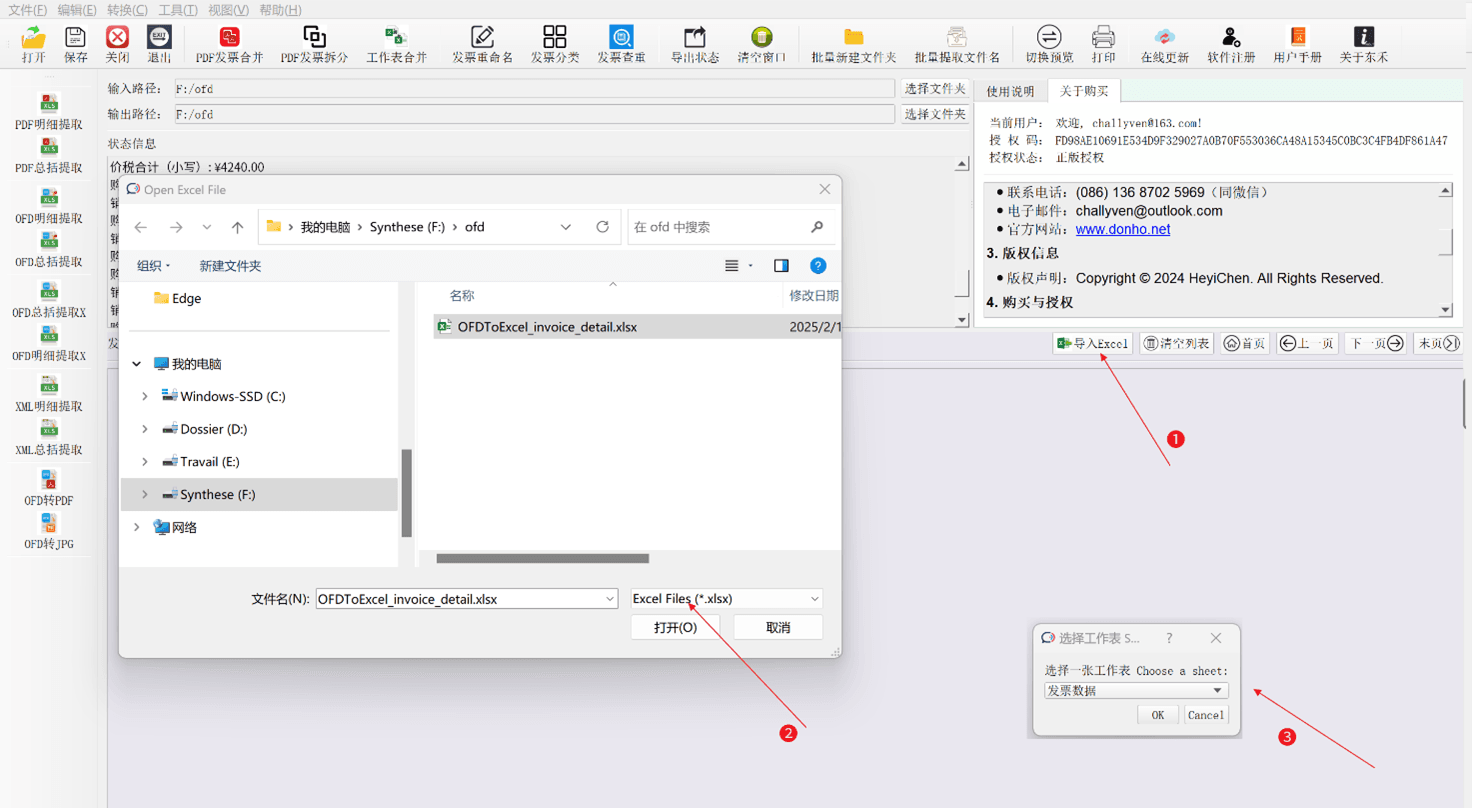Select OFD总括提取 in the sidebar
Image resolution: width=1472 pixels, height=808 pixels.
[x=49, y=250]
